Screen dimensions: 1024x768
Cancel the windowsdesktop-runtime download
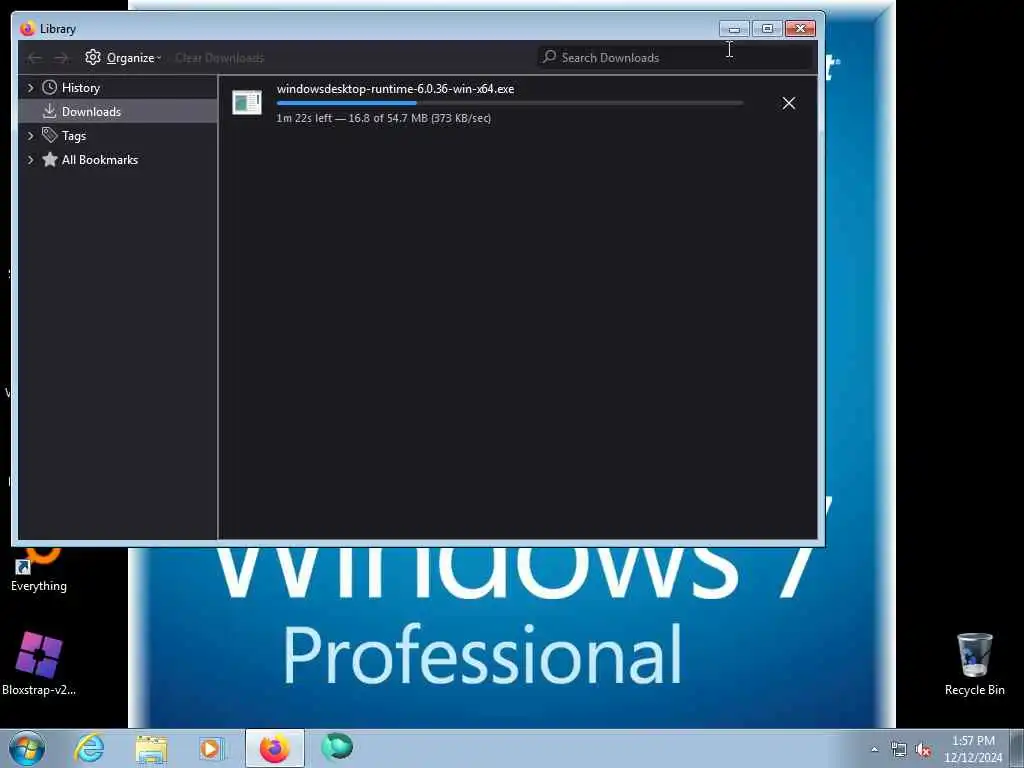788,103
